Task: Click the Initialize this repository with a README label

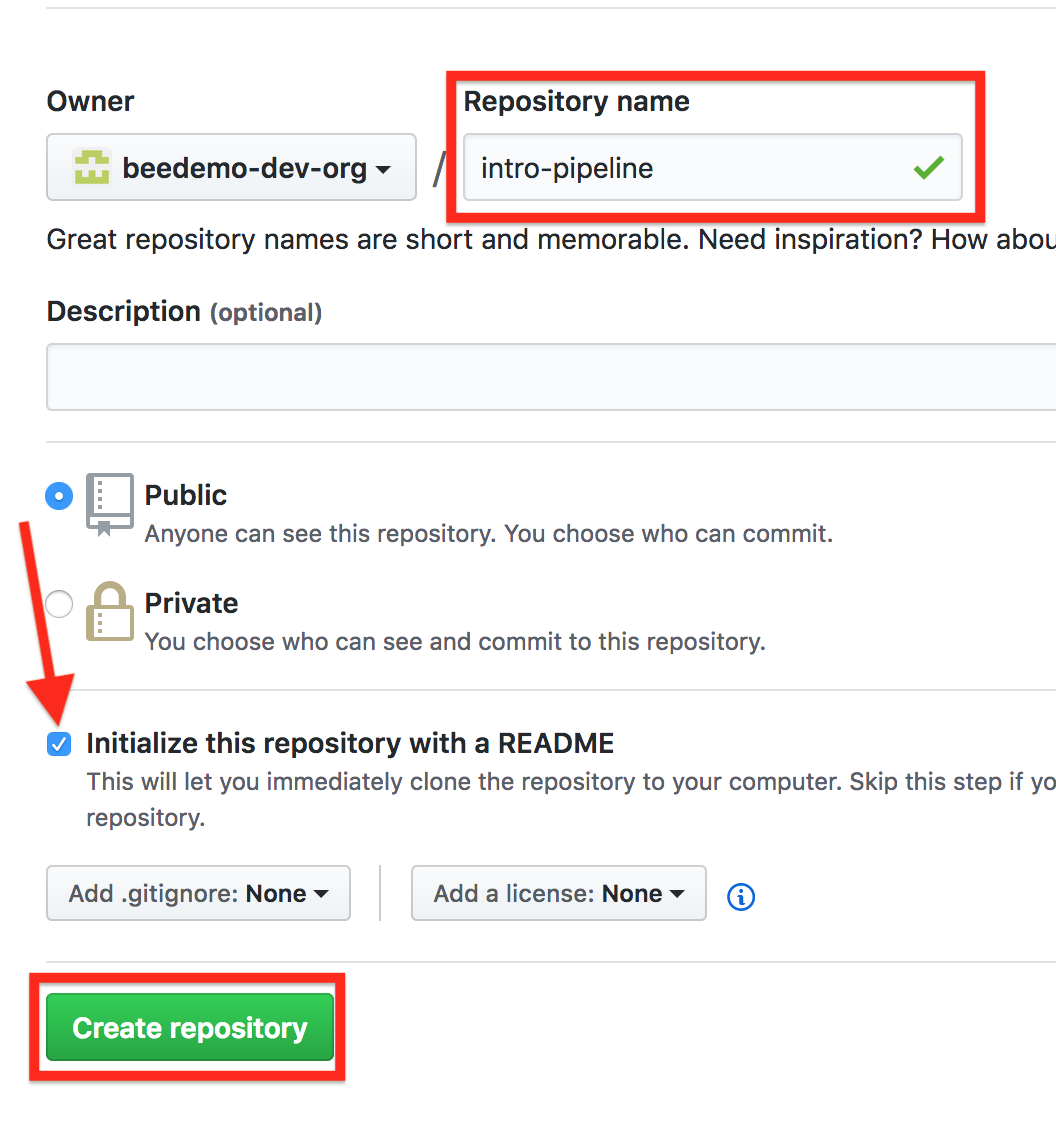Action: 350,743
